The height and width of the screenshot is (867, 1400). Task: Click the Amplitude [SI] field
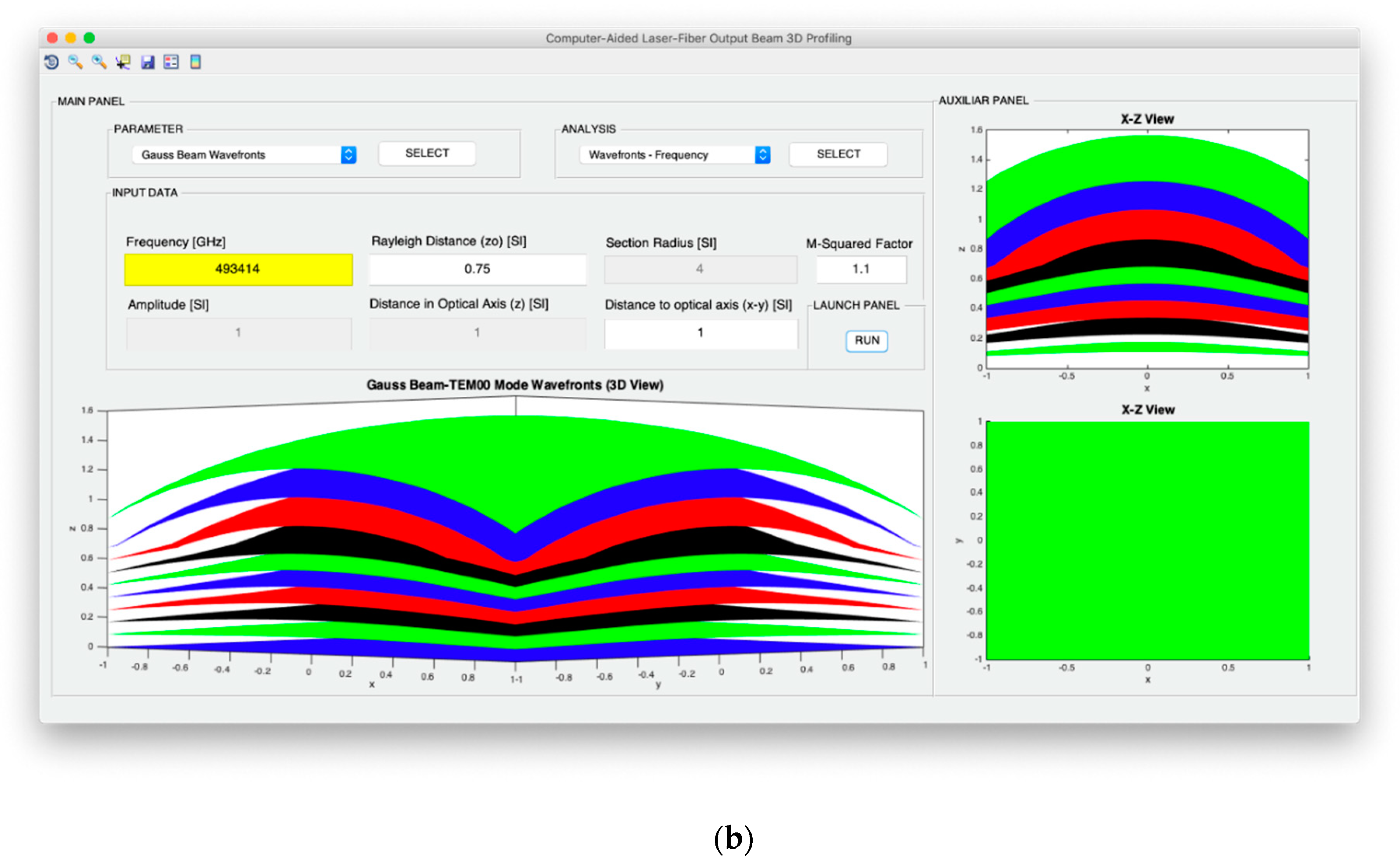point(238,333)
